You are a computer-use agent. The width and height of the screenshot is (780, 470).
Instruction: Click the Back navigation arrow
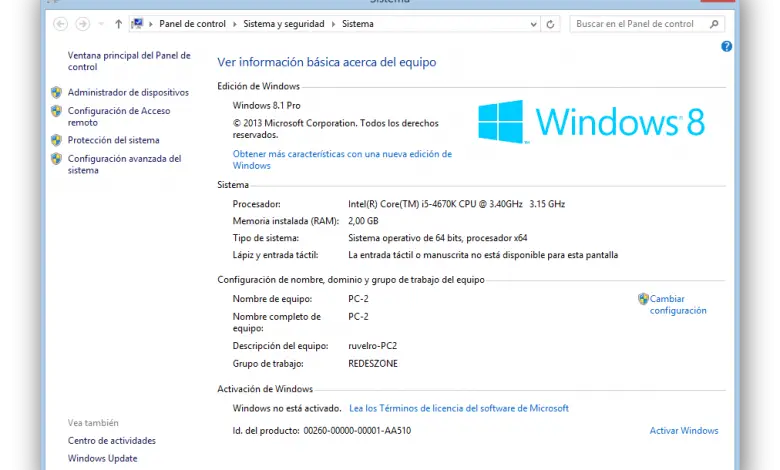pos(60,24)
